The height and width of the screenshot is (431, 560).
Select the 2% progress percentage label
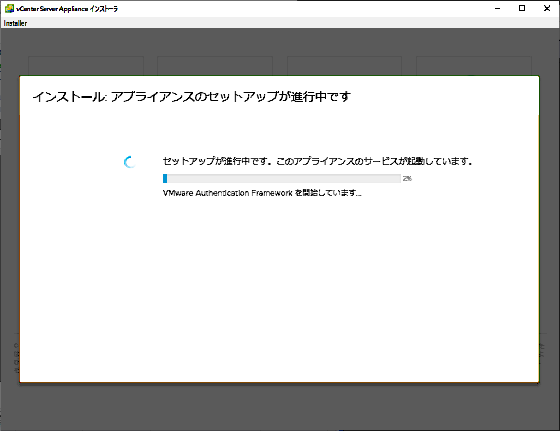click(407, 179)
